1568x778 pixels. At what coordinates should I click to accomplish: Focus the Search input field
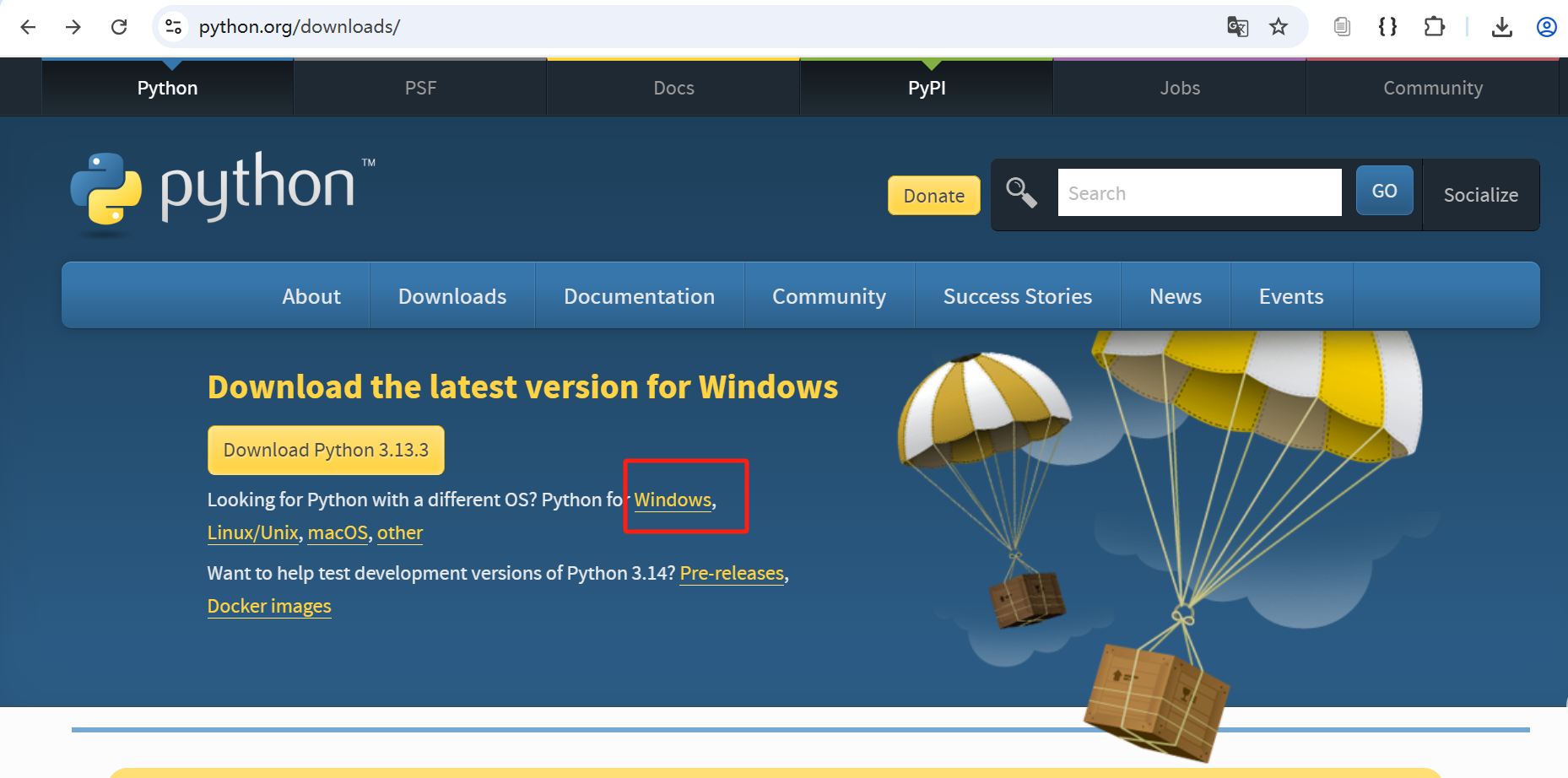click(1199, 192)
